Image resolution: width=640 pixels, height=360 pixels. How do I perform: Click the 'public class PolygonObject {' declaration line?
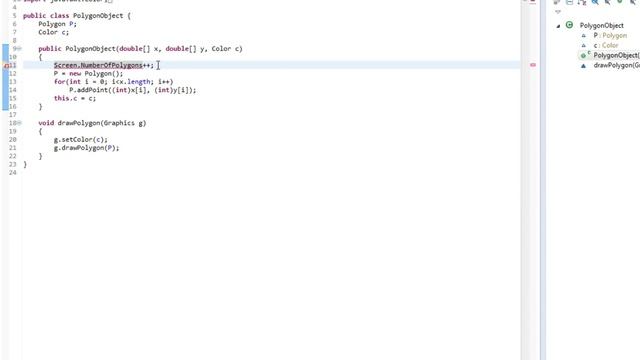[77, 16]
